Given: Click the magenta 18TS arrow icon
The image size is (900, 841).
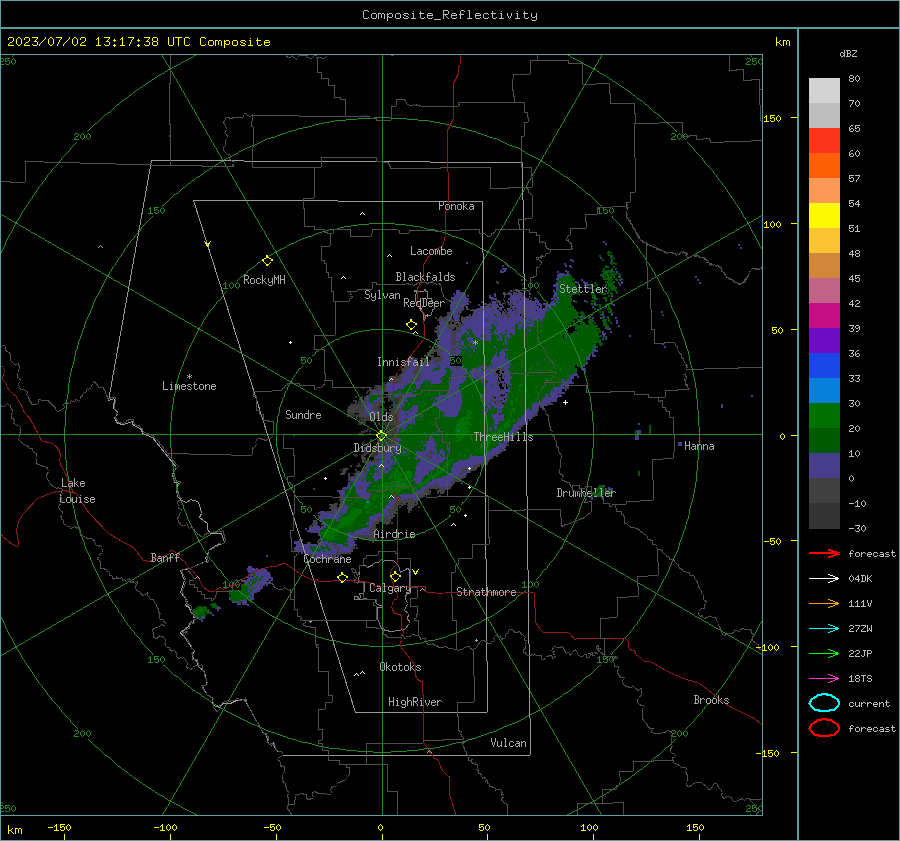Looking at the screenshot, I should (824, 679).
